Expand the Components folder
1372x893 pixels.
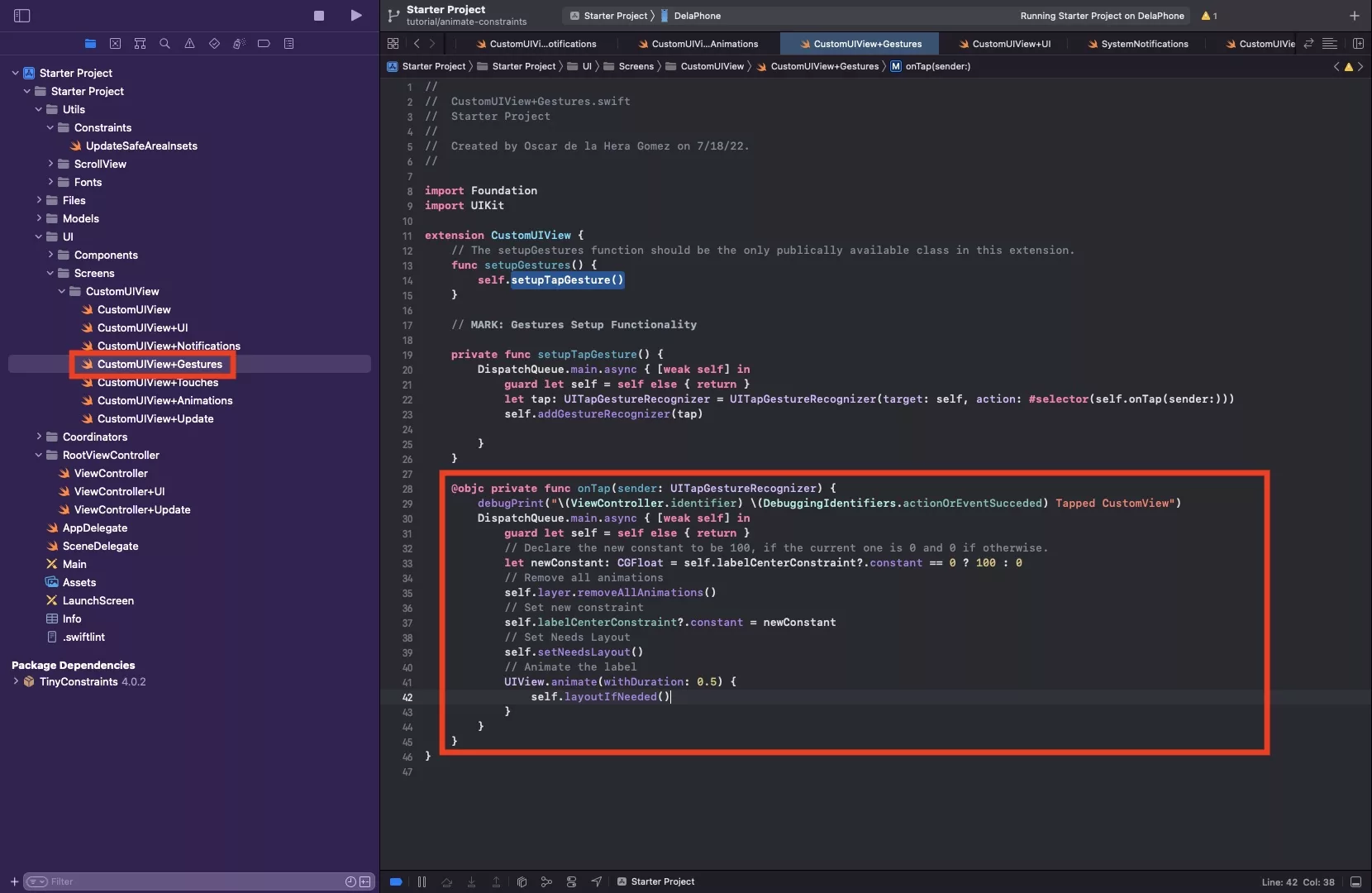[50, 255]
